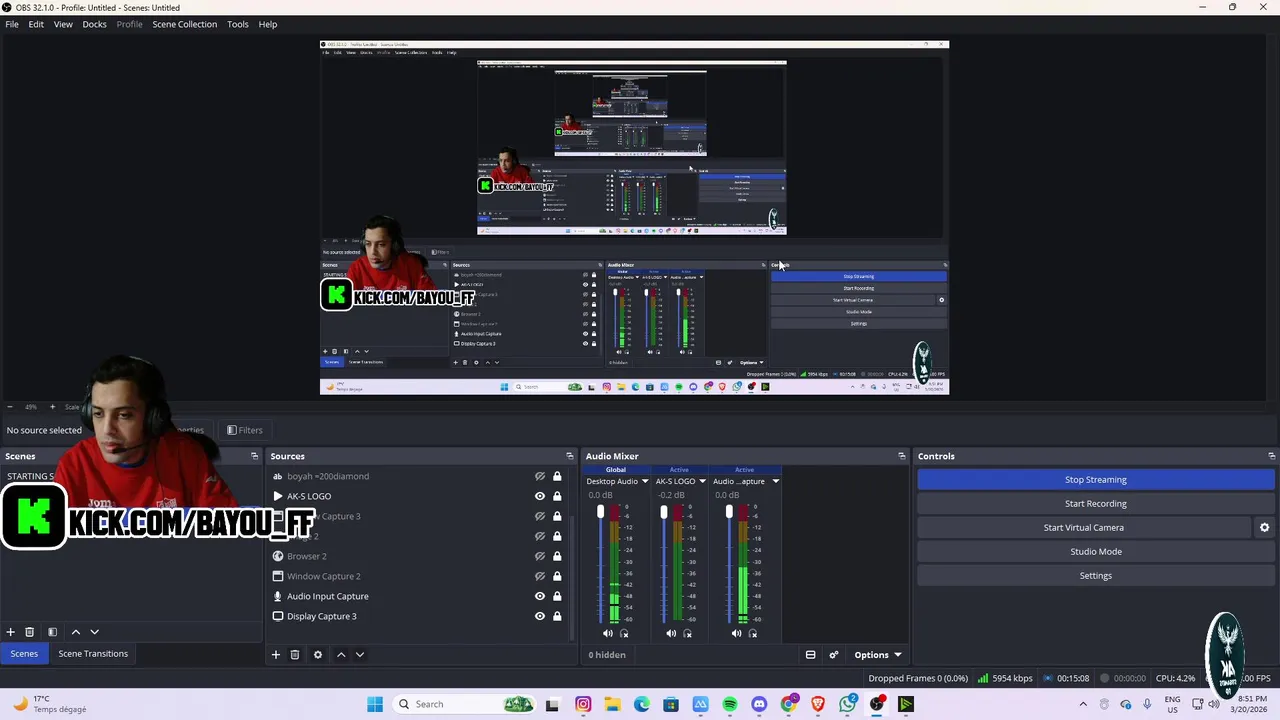Image resolution: width=1280 pixels, height=720 pixels.
Task: Open the Docks menu
Action: [x=94, y=24]
